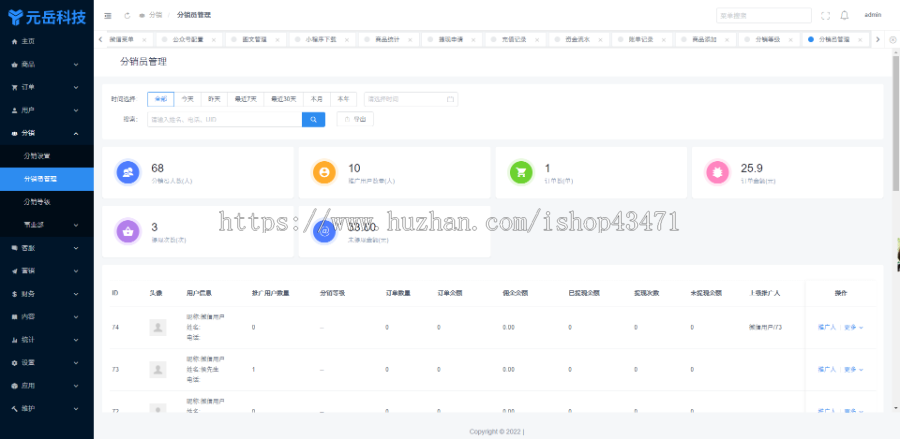Click the purple basket withdrawals icon (3)
The image size is (900, 439).
tap(127, 231)
